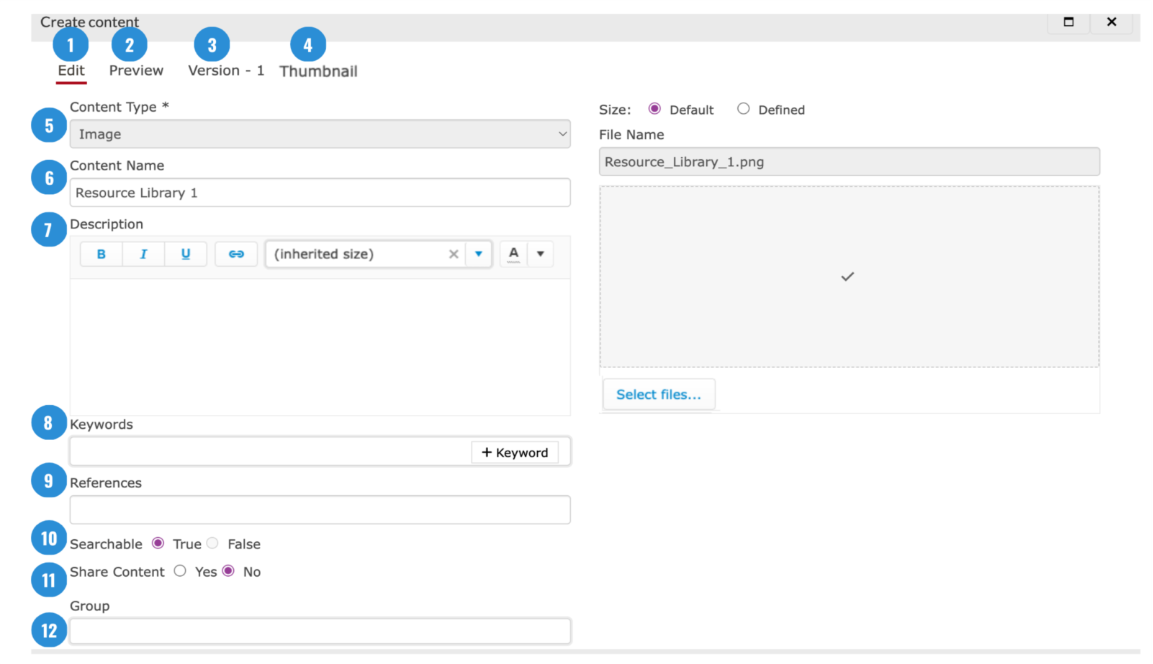Screen dimensions: 1153x664
Task: Add a keyword with + Keyword button
Action: (515, 452)
